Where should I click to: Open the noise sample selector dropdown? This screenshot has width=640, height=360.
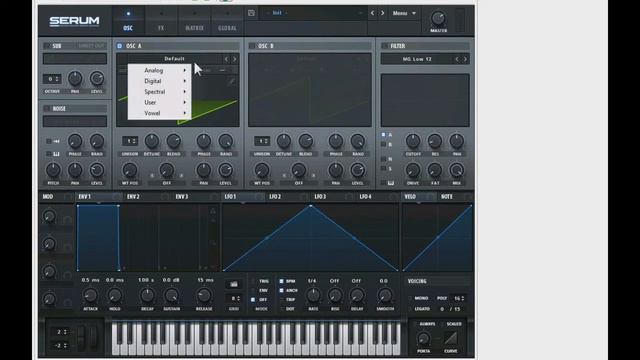pos(75,121)
